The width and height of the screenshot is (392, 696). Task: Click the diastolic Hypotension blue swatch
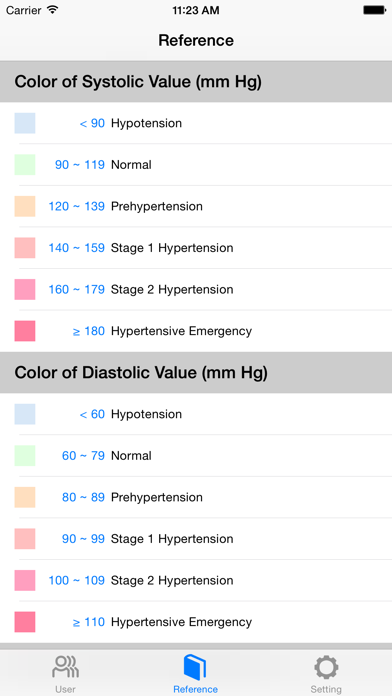coord(25,414)
